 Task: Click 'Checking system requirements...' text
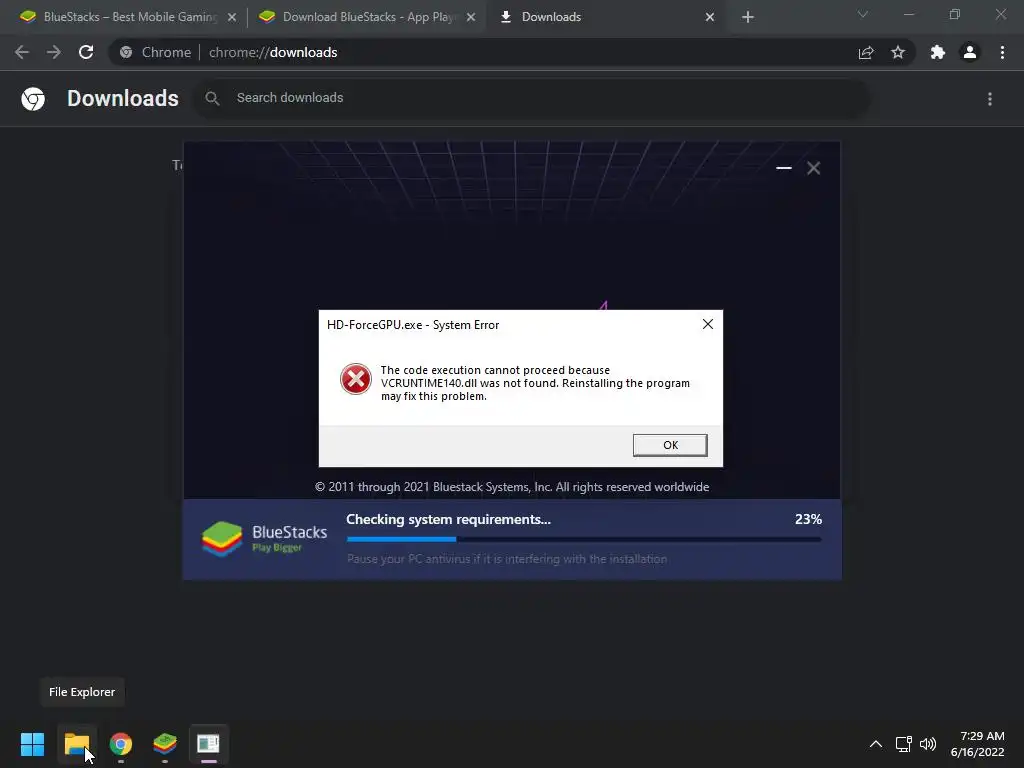click(449, 519)
